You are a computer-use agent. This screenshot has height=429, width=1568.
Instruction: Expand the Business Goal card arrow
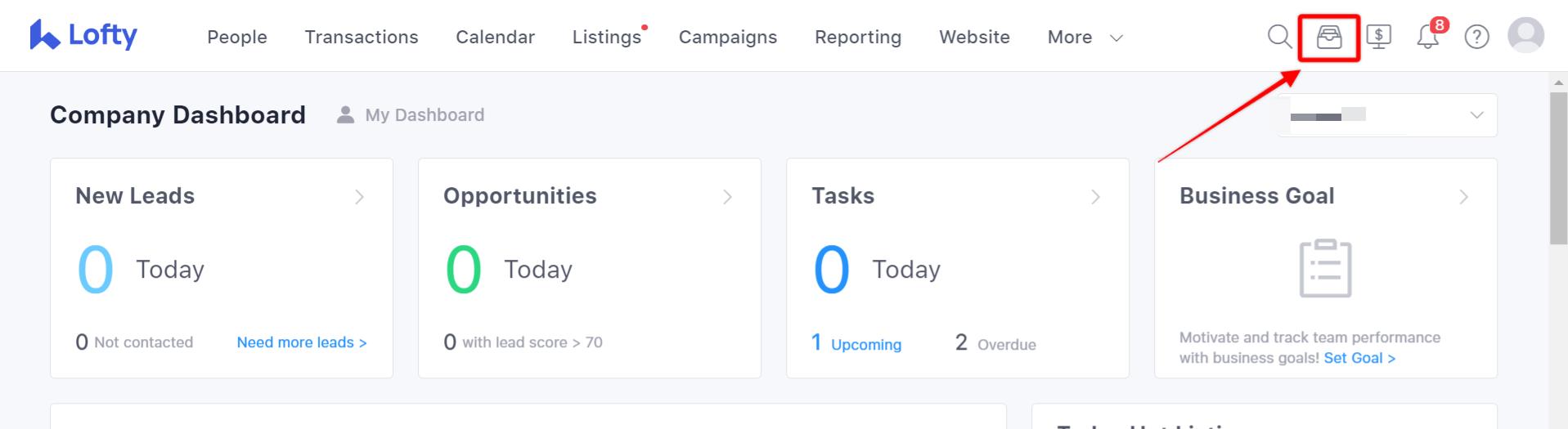[1463, 197]
